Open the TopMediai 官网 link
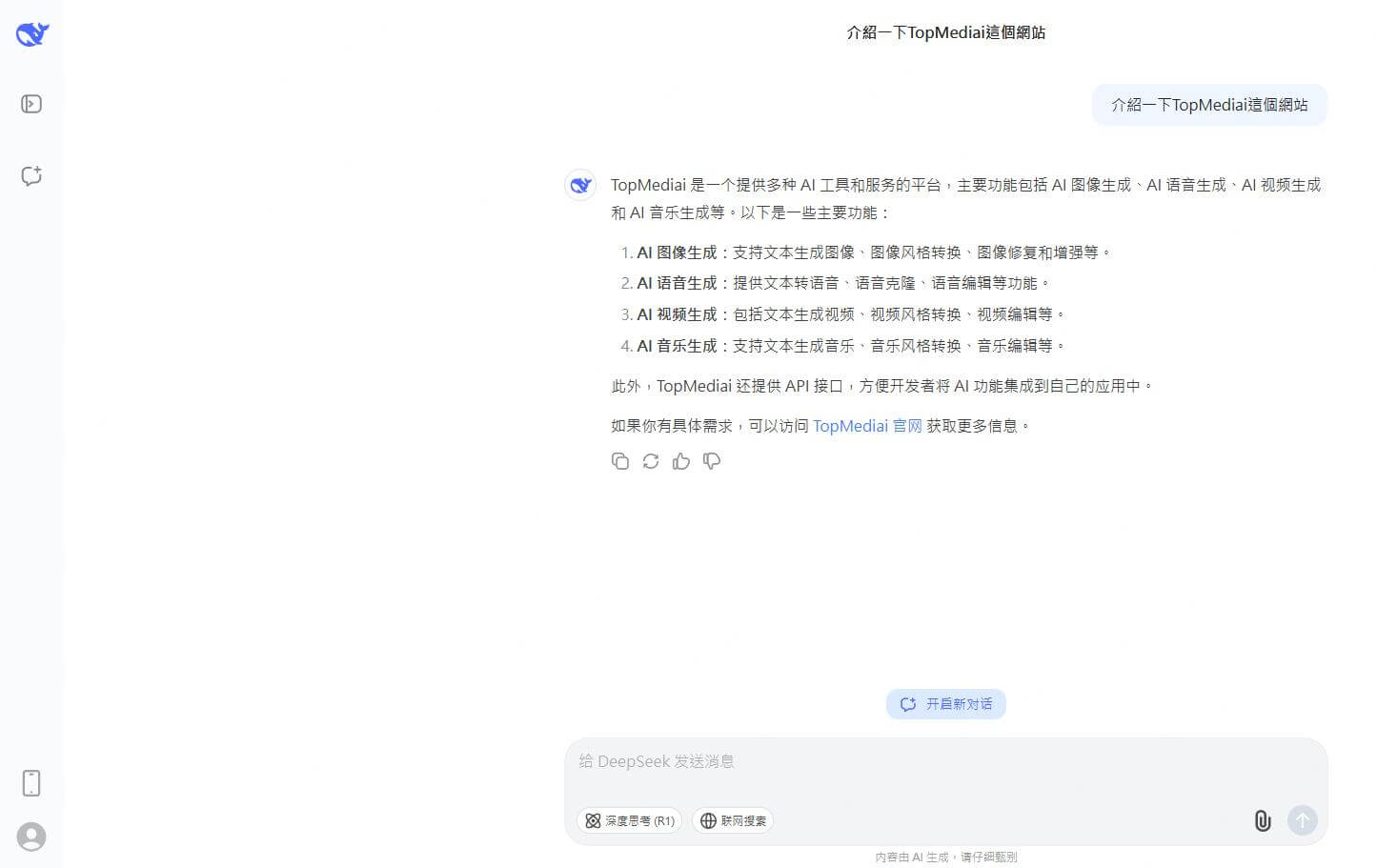Image resolution: width=1377 pixels, height=868 pixels. coord(867,426)
